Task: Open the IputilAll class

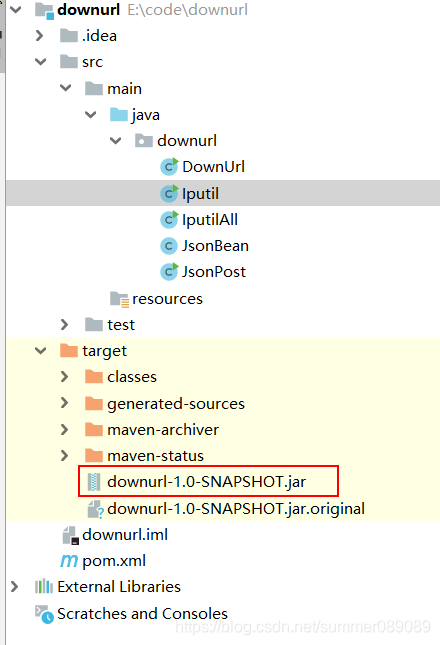Action: pos(210,220)
